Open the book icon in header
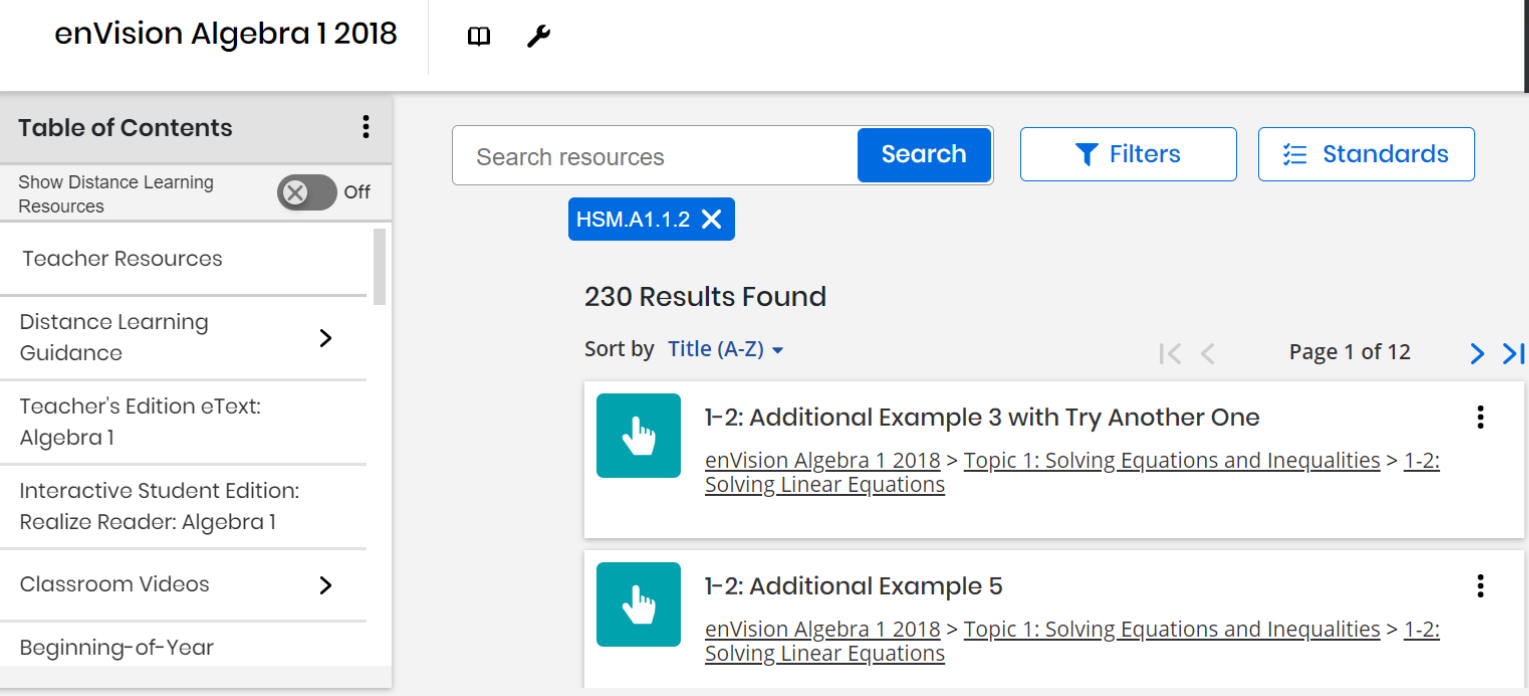Screen dimensions: 1529x696 (479, 37)
